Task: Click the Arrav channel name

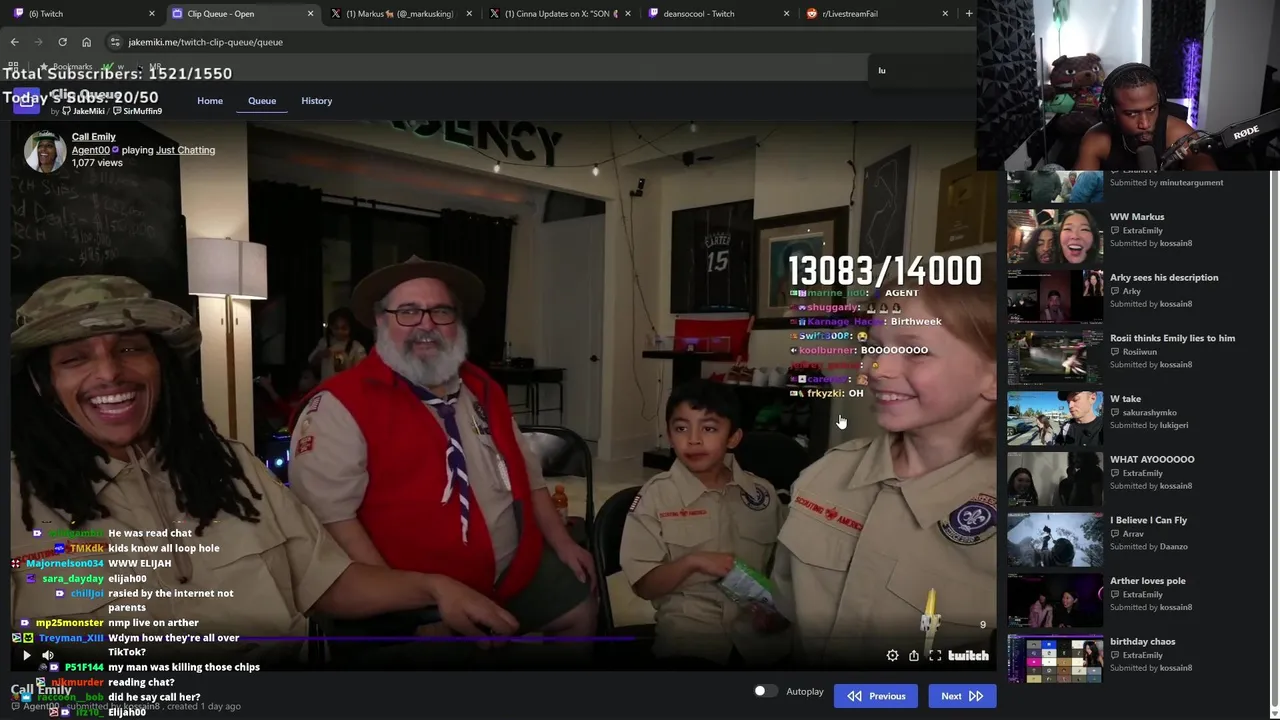Action: 1133,534
